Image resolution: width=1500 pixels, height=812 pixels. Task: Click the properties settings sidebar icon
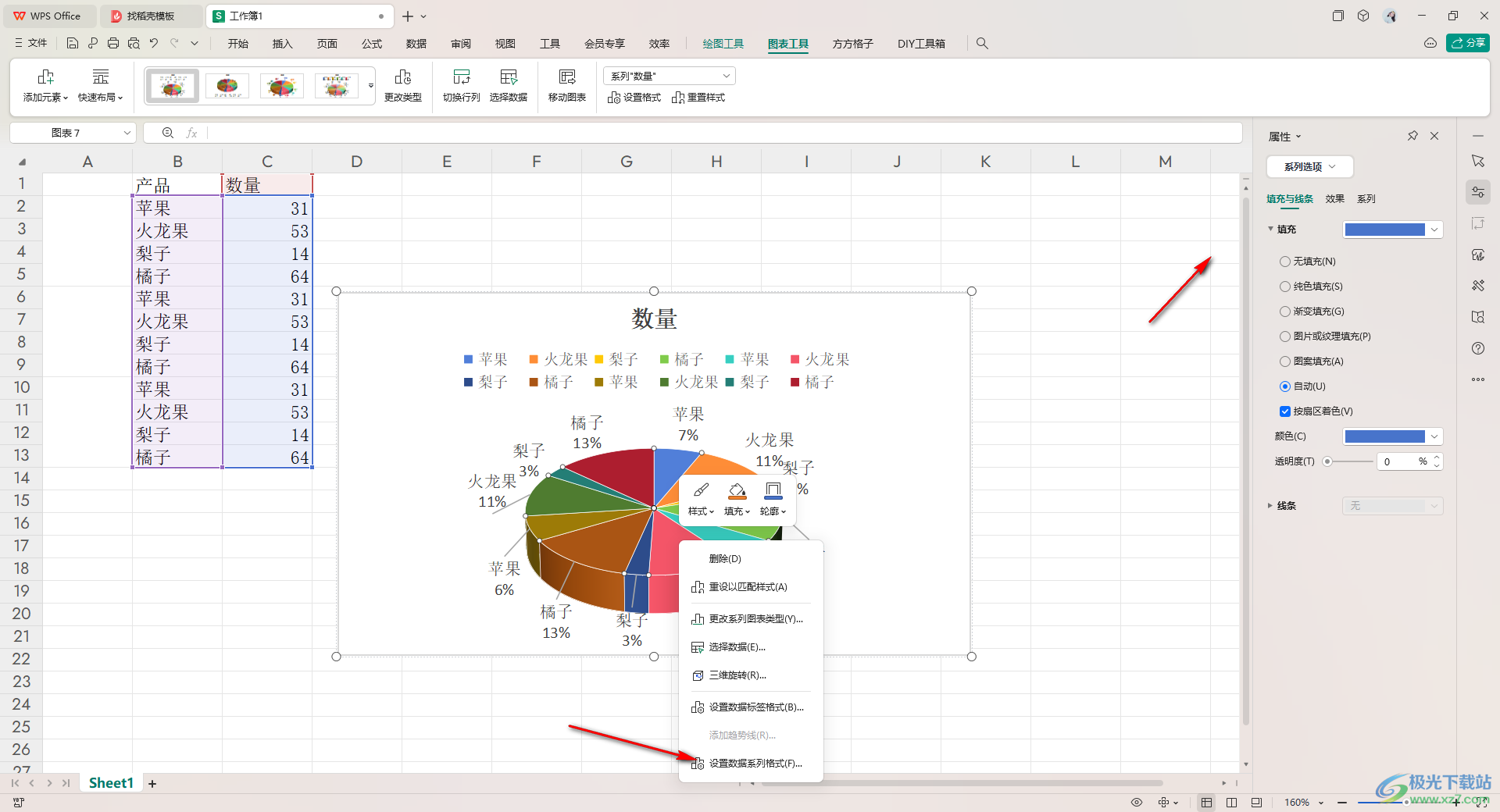tap(1478, 192)
